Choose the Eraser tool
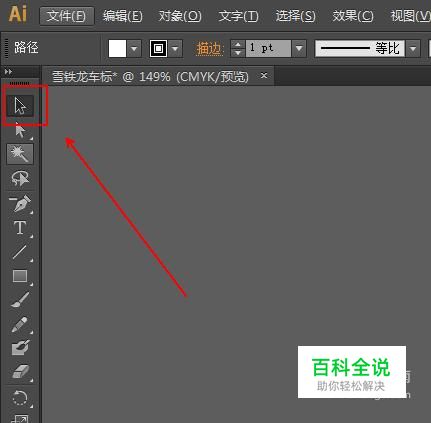The height and width of the screenshot is (423, 431). coord(20,372)
